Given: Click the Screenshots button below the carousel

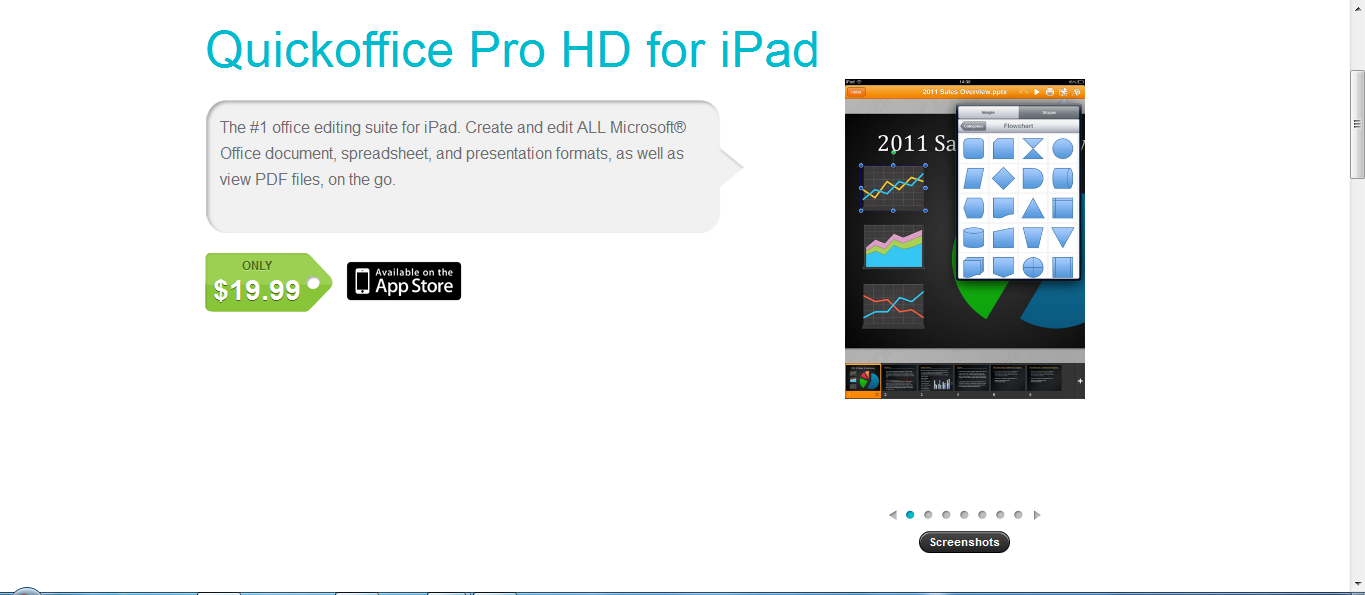Looking at the screenshot, I should 963,541.
